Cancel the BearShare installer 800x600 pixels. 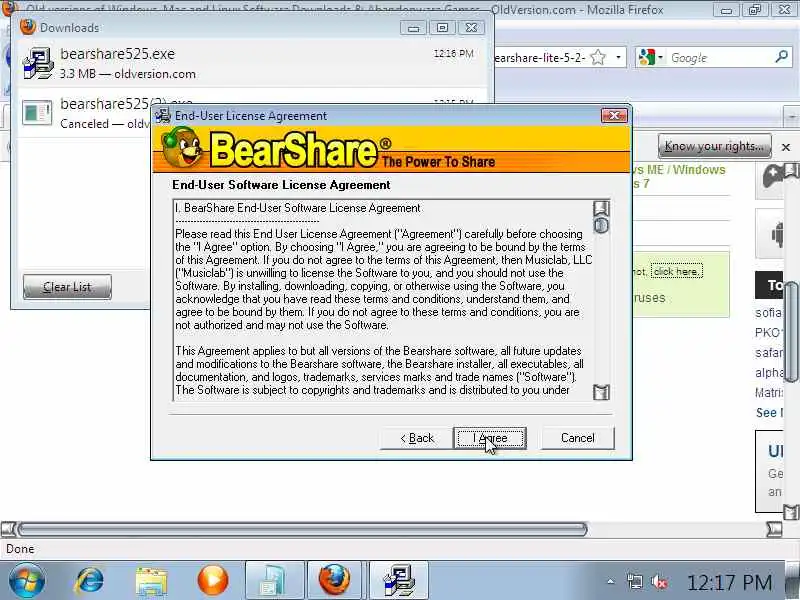[578, 438]
